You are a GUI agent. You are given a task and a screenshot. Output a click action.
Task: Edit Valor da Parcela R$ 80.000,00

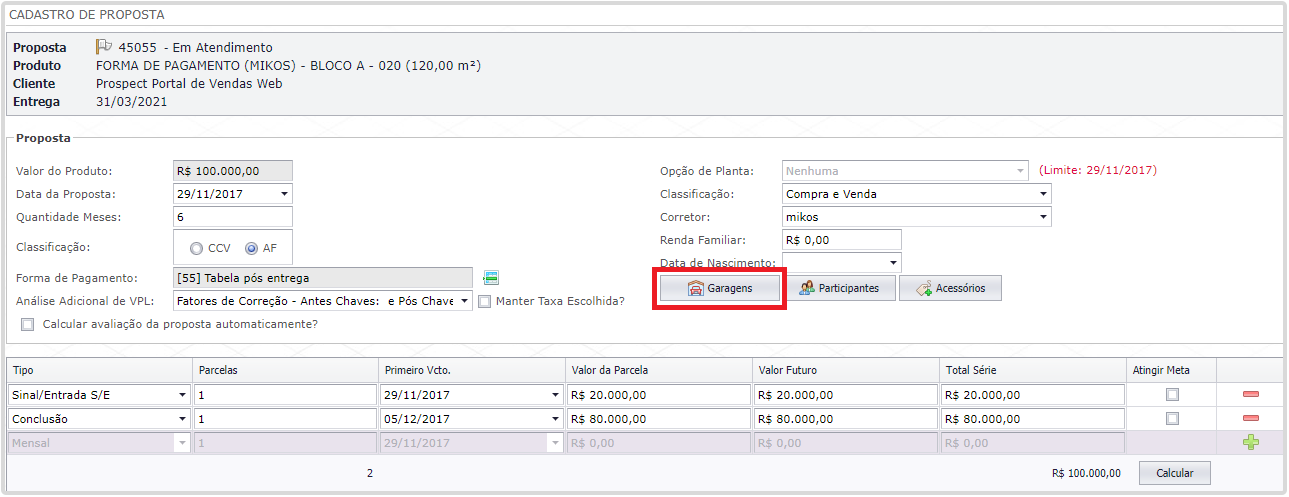659,419
